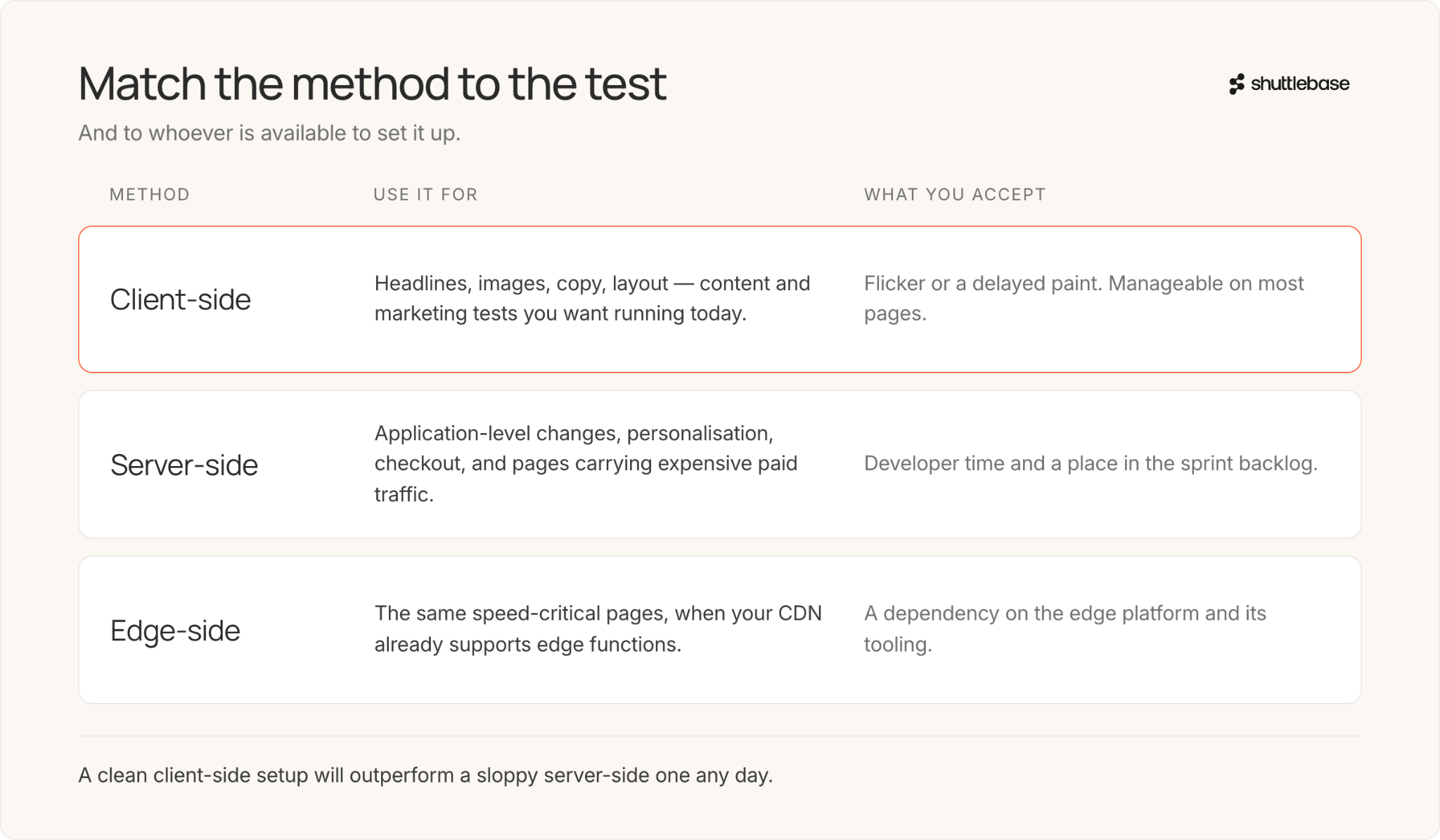The height and width of the screenshot is (840, 1440).
Task: Click the 'Headlines, images, copy, layout' description
Action: click(593, 298)
